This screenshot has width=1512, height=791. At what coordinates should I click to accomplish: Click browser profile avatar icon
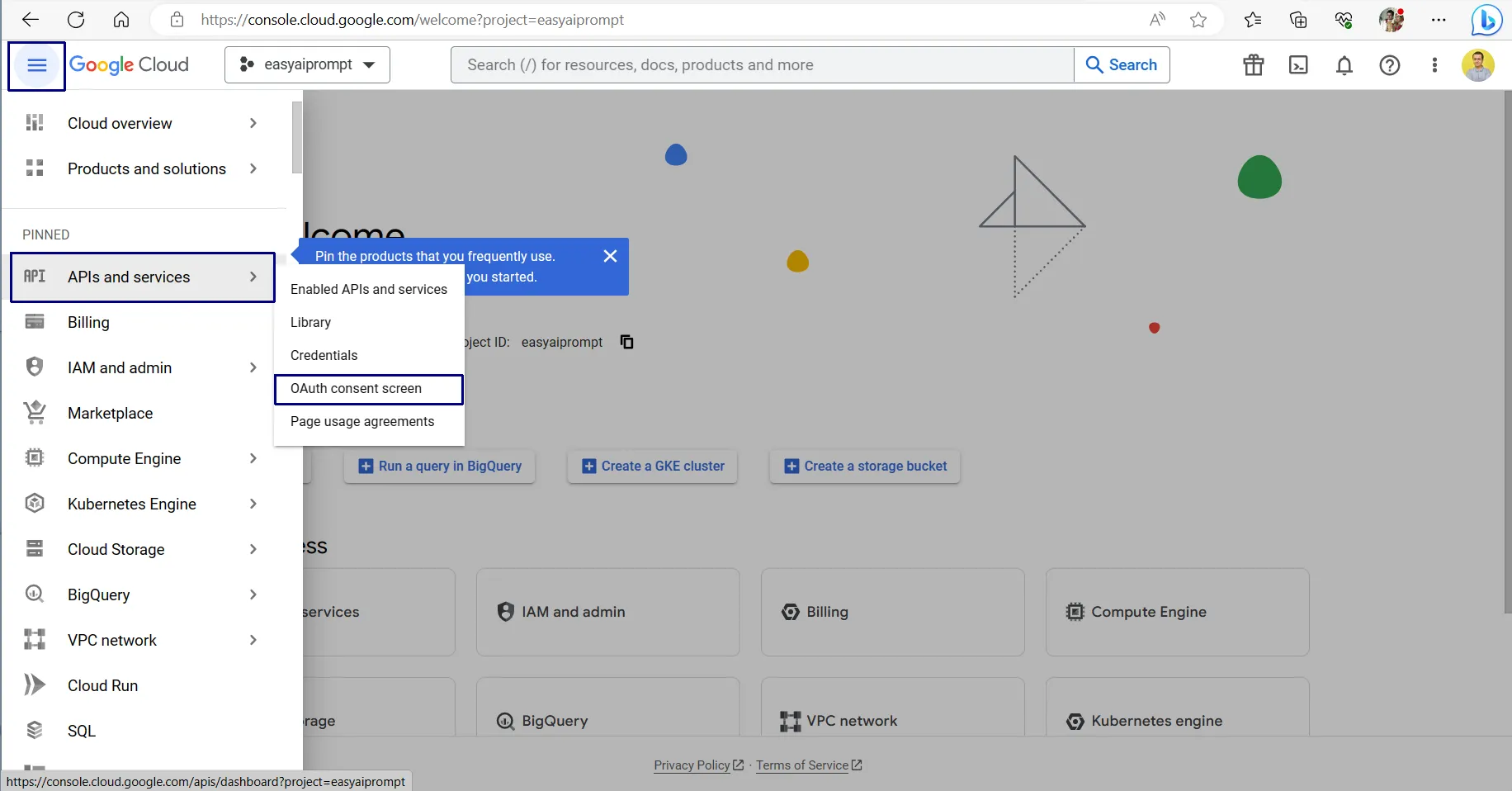tap(1392, 20)
